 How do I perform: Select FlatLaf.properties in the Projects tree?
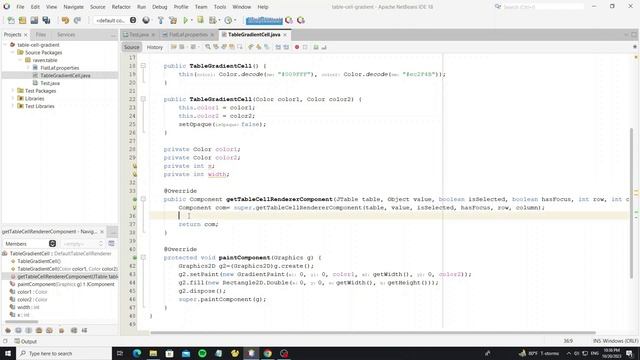coord(60,68)
